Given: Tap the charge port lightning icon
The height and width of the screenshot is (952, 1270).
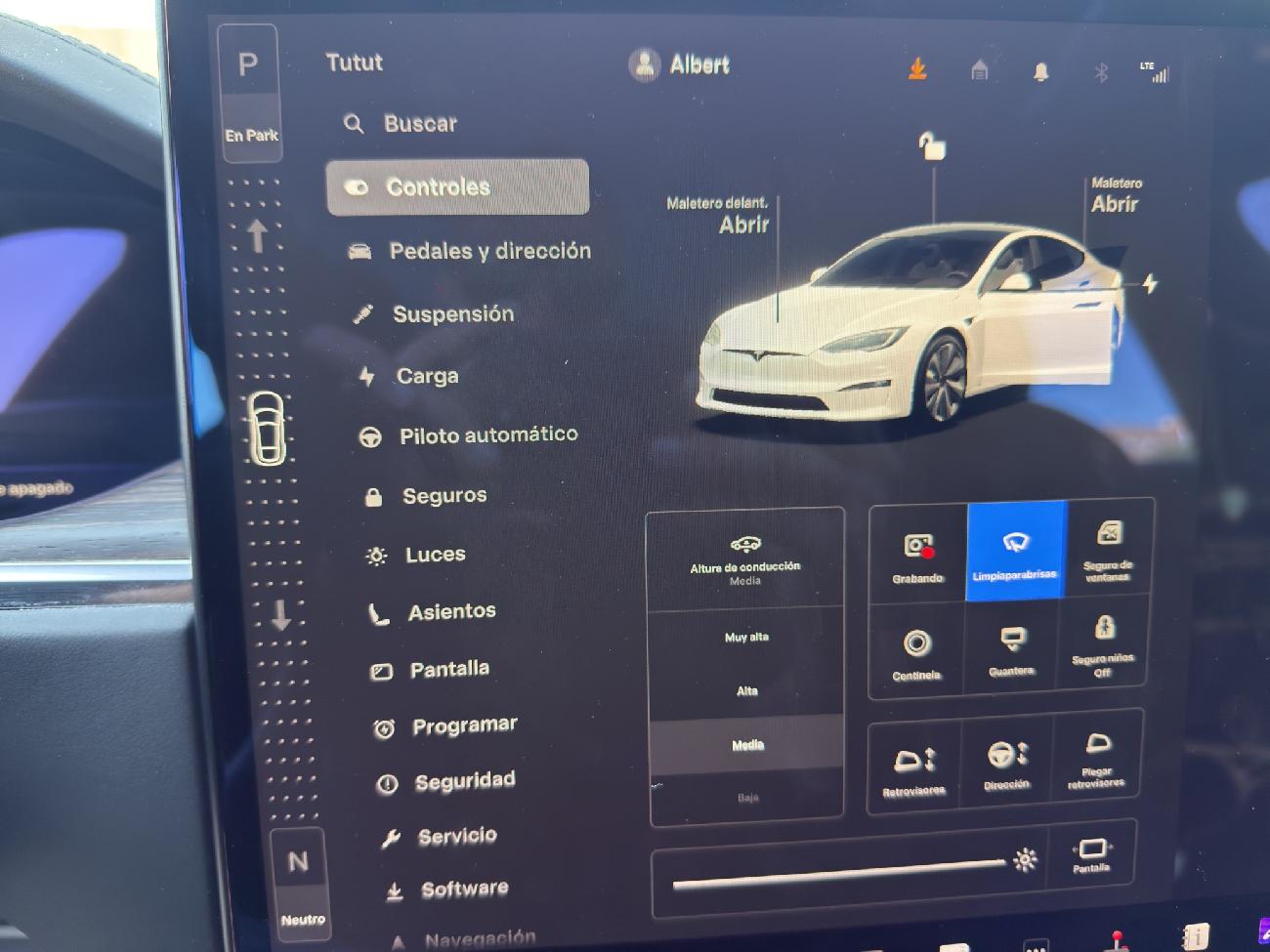Looking at the screenshot, I should pos(1150,284).
